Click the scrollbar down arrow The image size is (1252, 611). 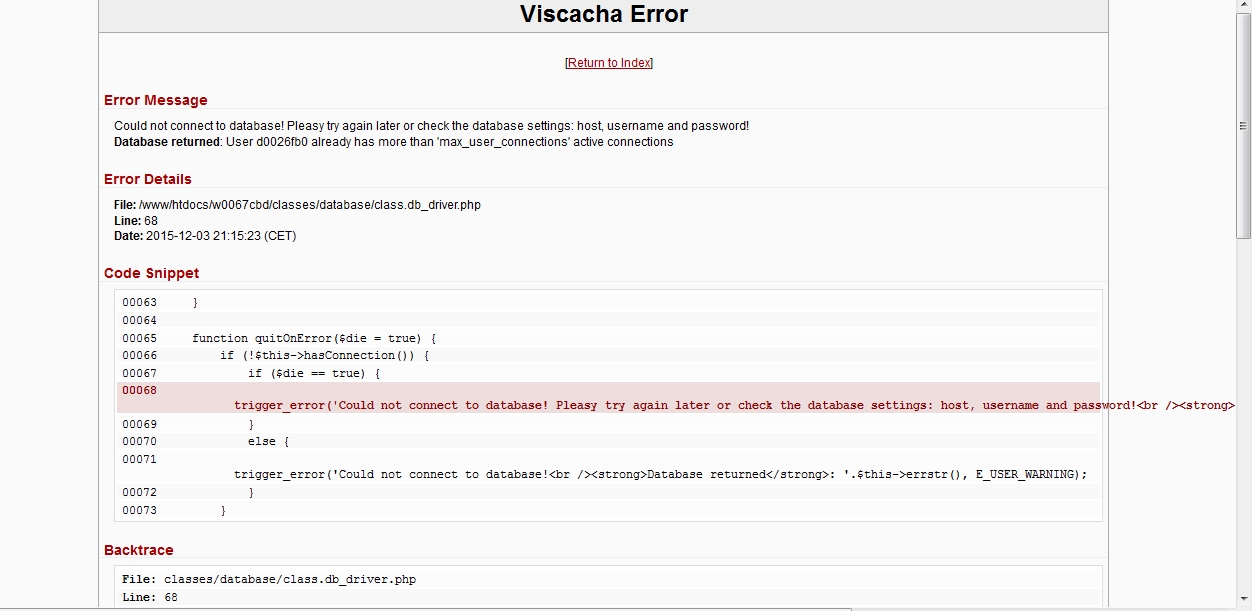point(1243,601)
